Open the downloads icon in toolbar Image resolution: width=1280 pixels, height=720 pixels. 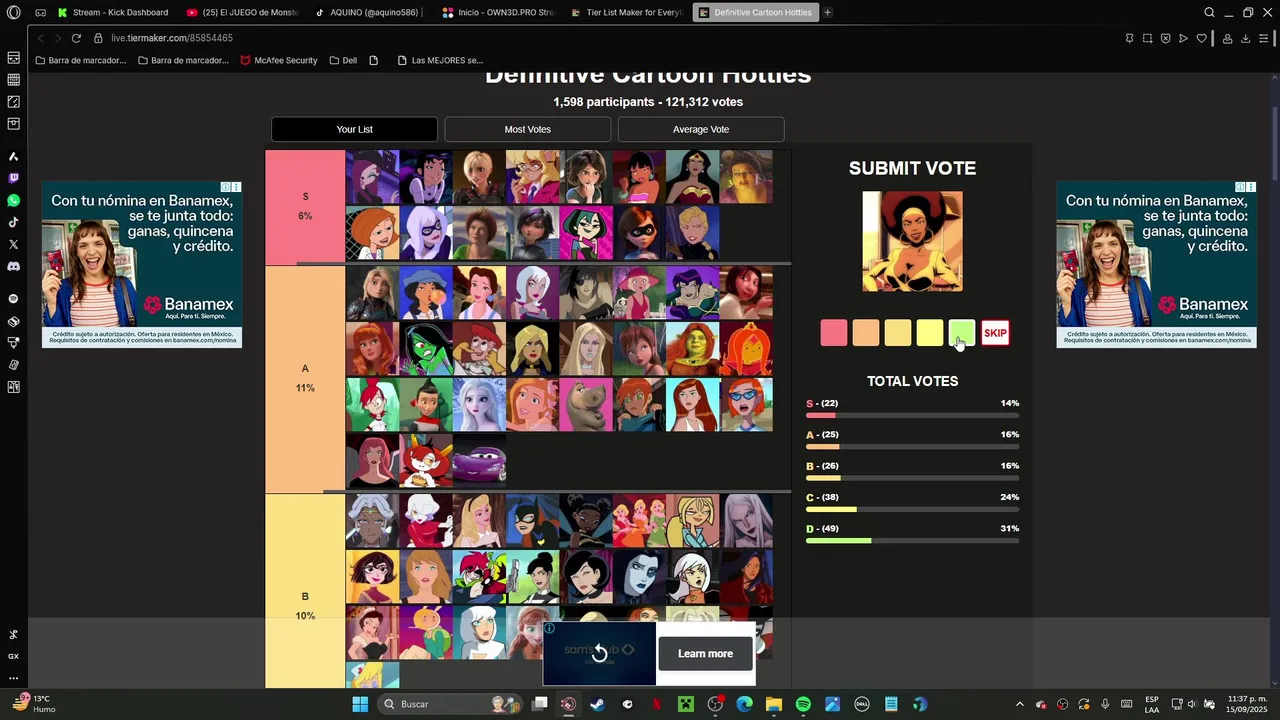tap(1245, 38)
